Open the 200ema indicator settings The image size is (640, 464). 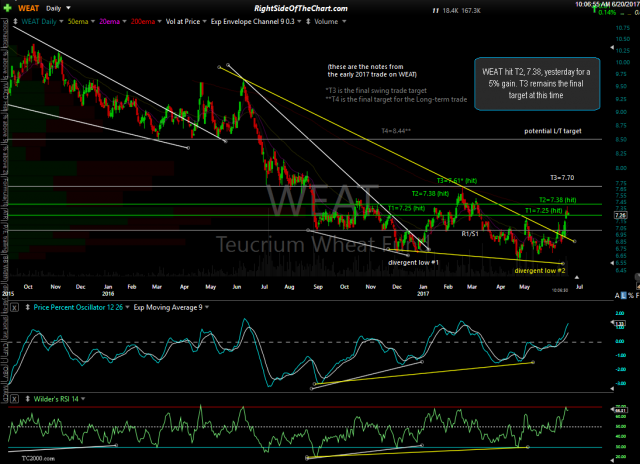click(x=143, y=22)
